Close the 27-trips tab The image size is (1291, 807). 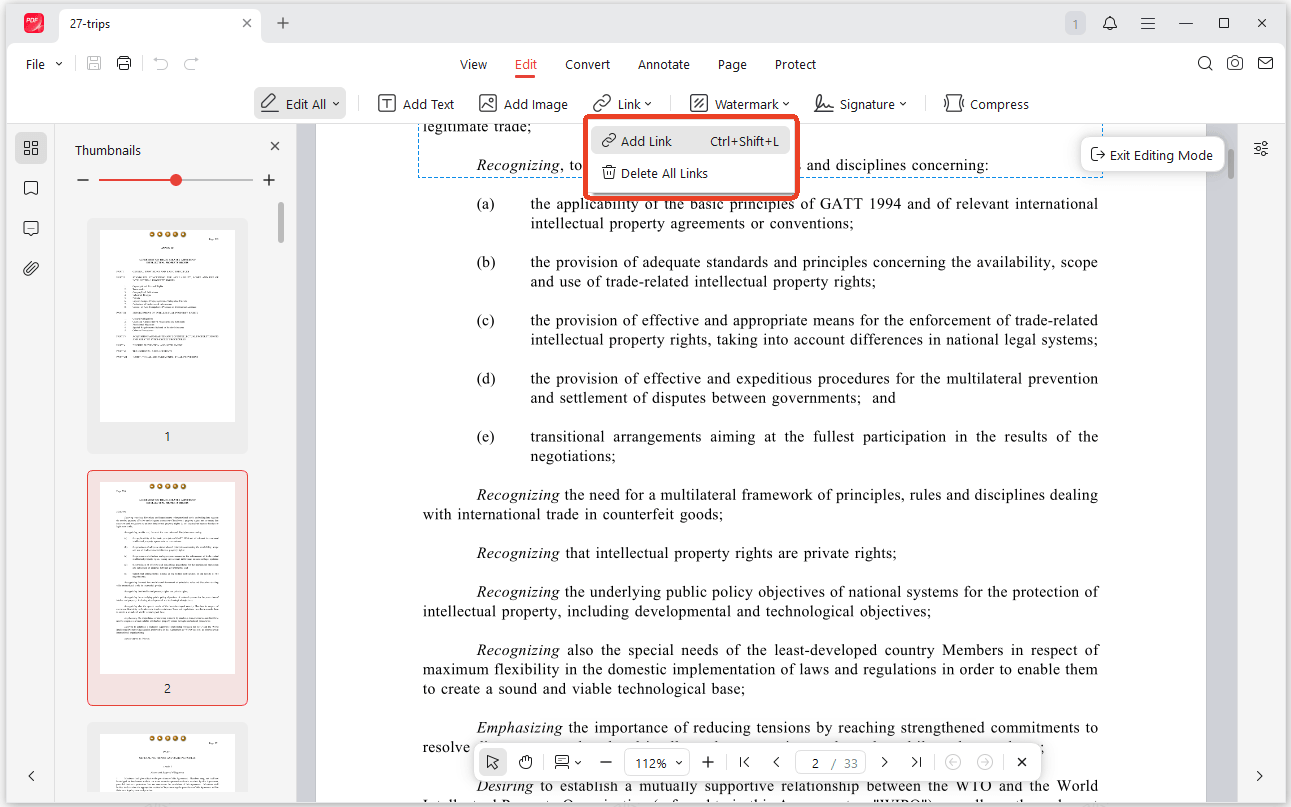pos(247,23)
